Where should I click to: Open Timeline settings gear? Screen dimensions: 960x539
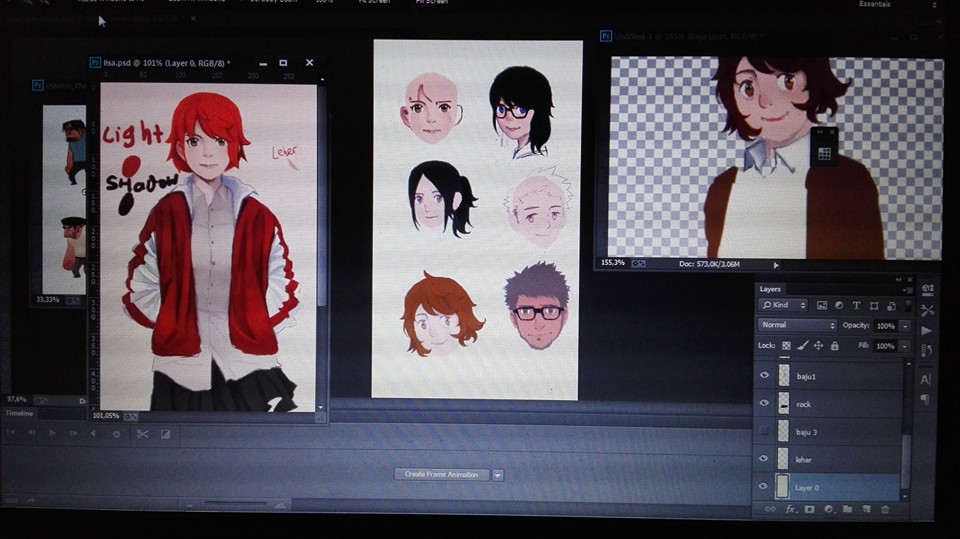[x=116, y=434]
